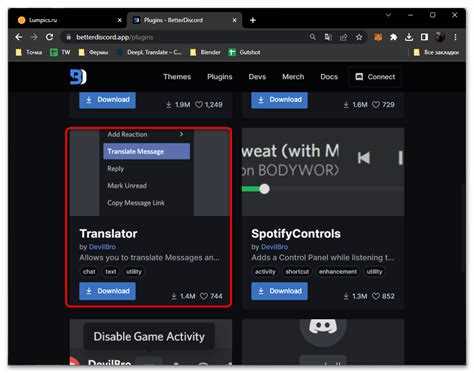
Task: Click Download above the Translator card
Action: [107, 100]
